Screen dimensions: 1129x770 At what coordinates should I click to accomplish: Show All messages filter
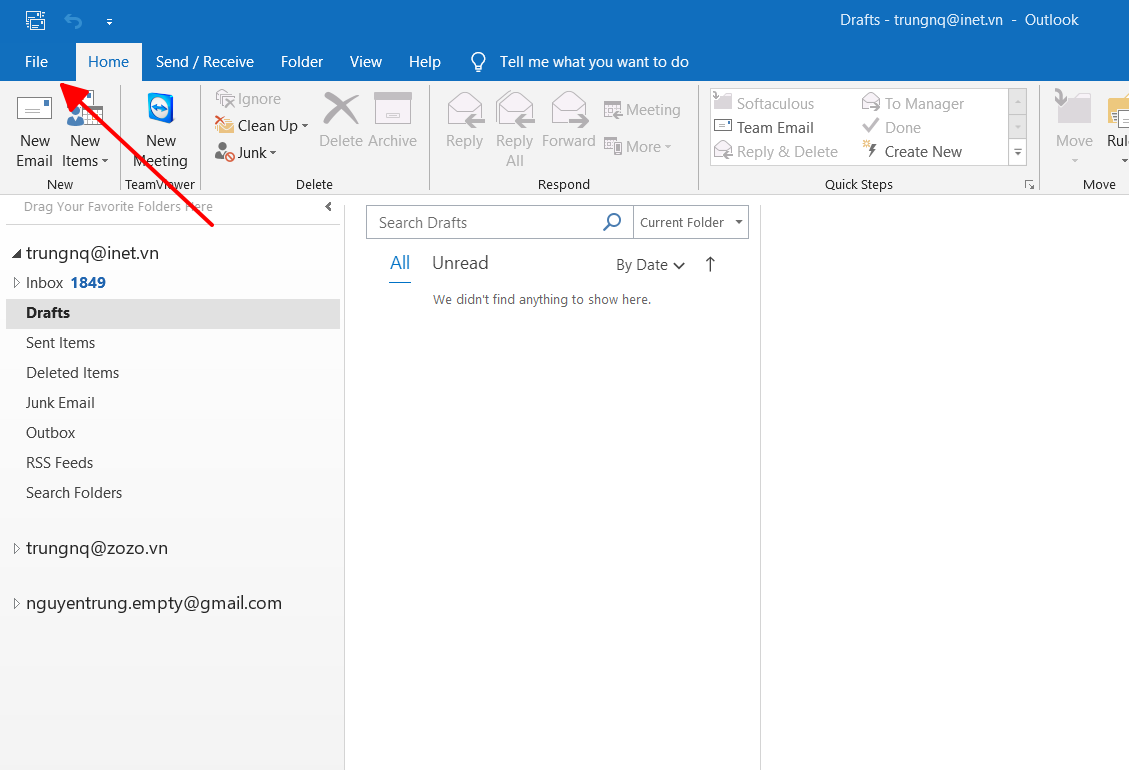click(x=400, y=264)
